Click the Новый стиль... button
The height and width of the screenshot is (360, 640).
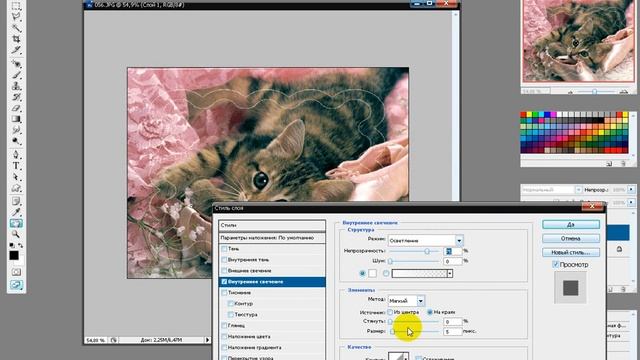point(571,252)
